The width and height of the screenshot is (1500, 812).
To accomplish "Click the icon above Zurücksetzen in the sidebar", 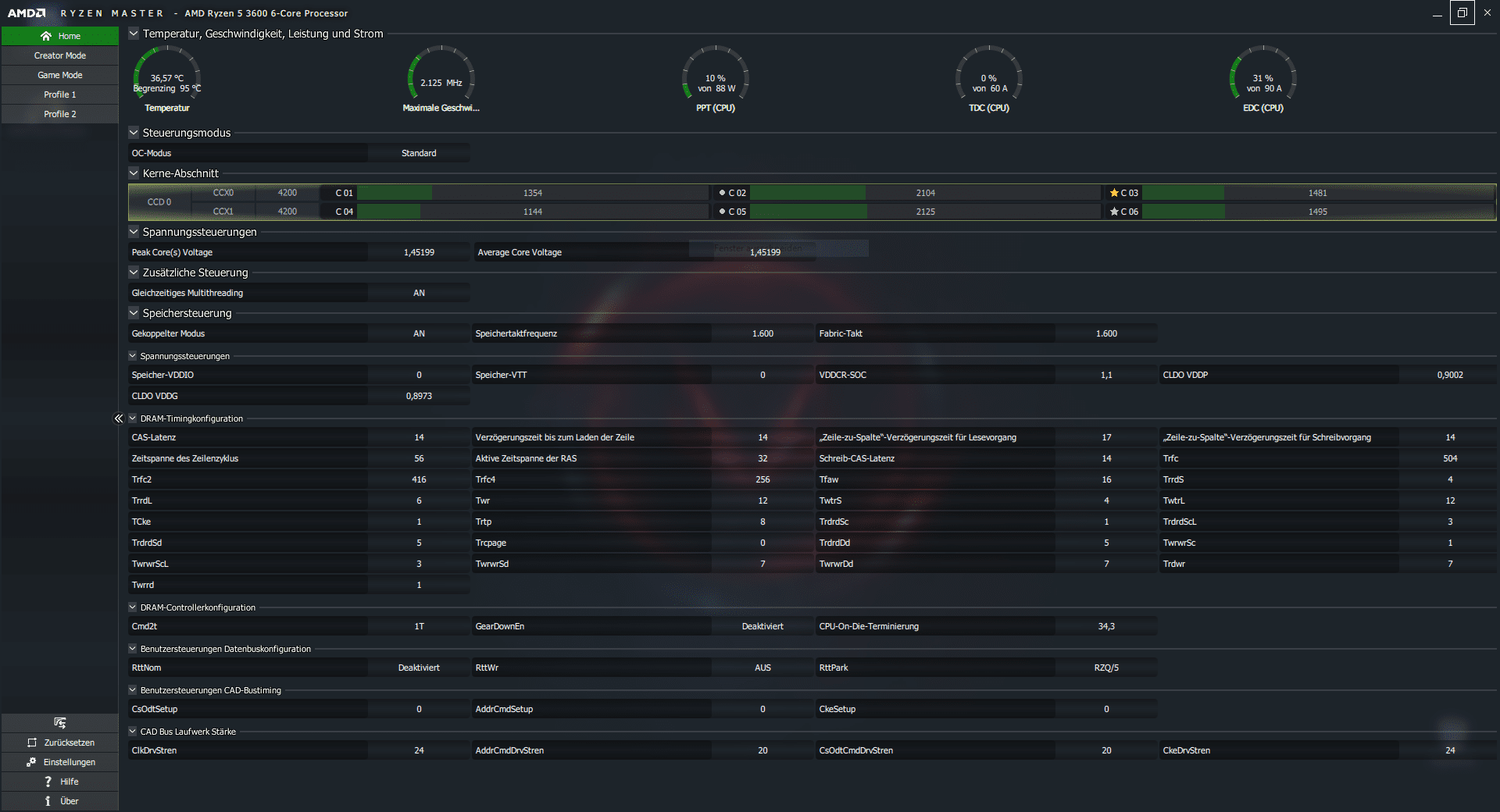I will tap(60, 723).
